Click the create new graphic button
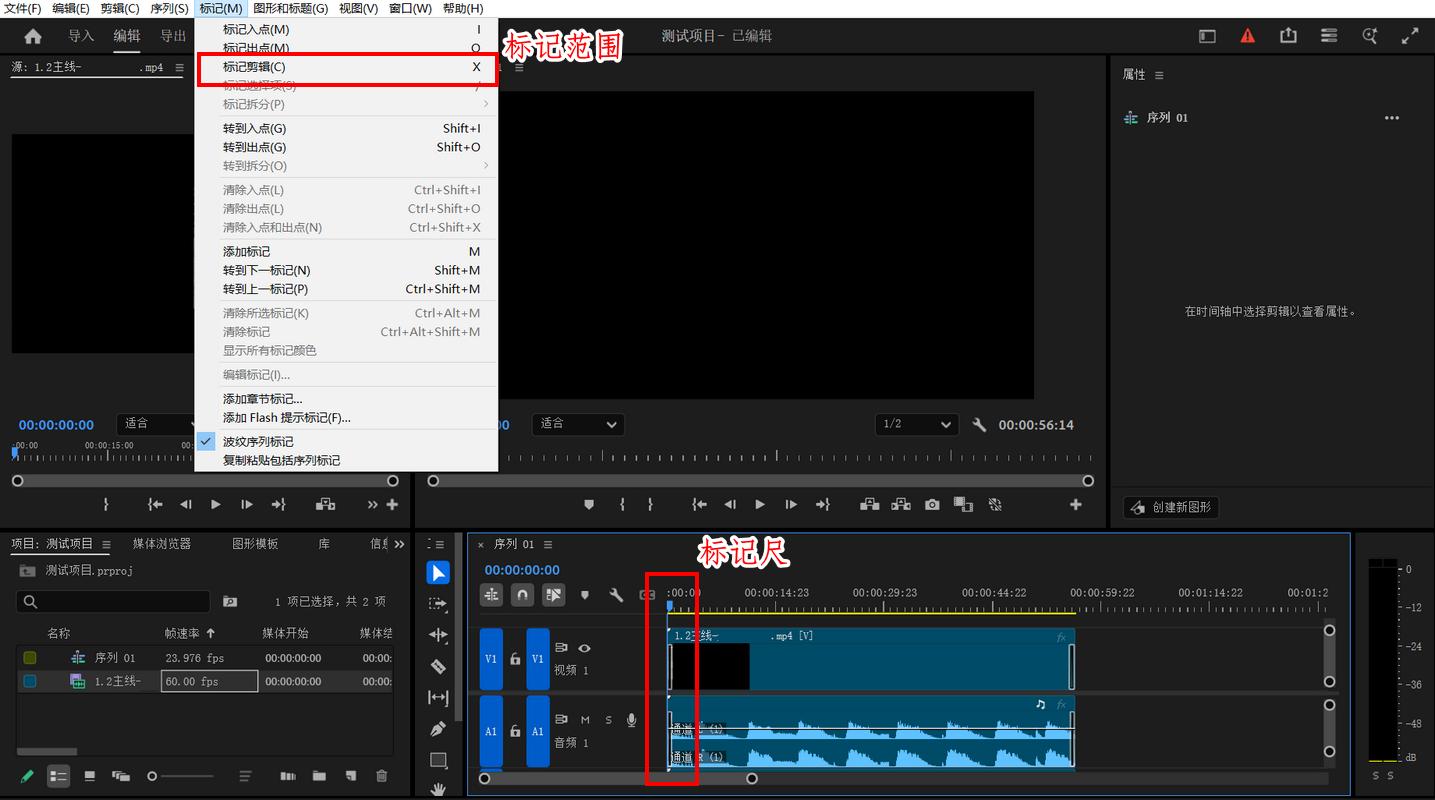Viewport: 1435px width, 800px height. [1171, 507]
